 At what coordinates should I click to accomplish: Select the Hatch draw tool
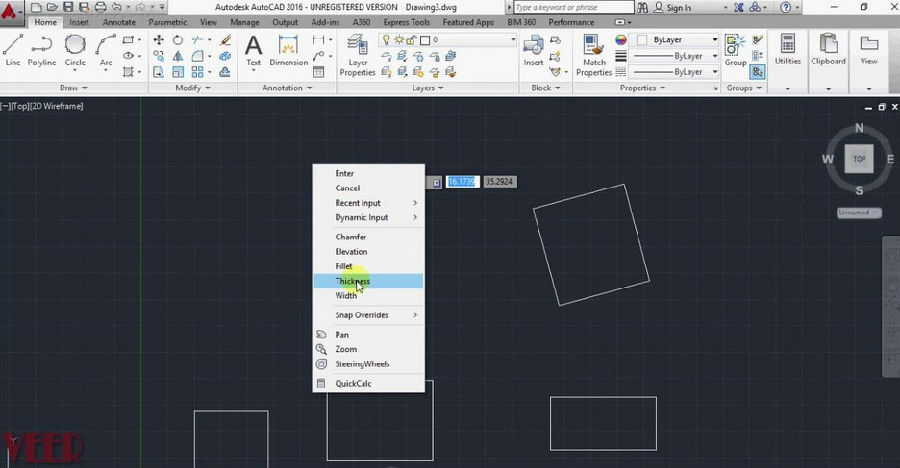(129, 72)
